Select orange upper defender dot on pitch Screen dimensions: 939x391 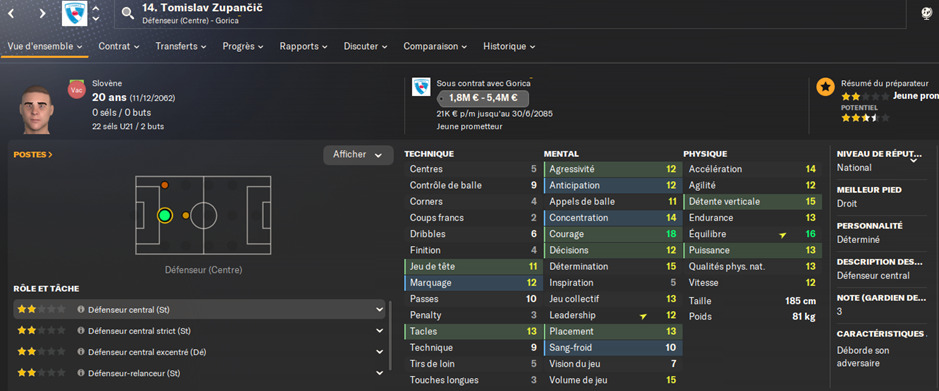[x=165, y=185]
